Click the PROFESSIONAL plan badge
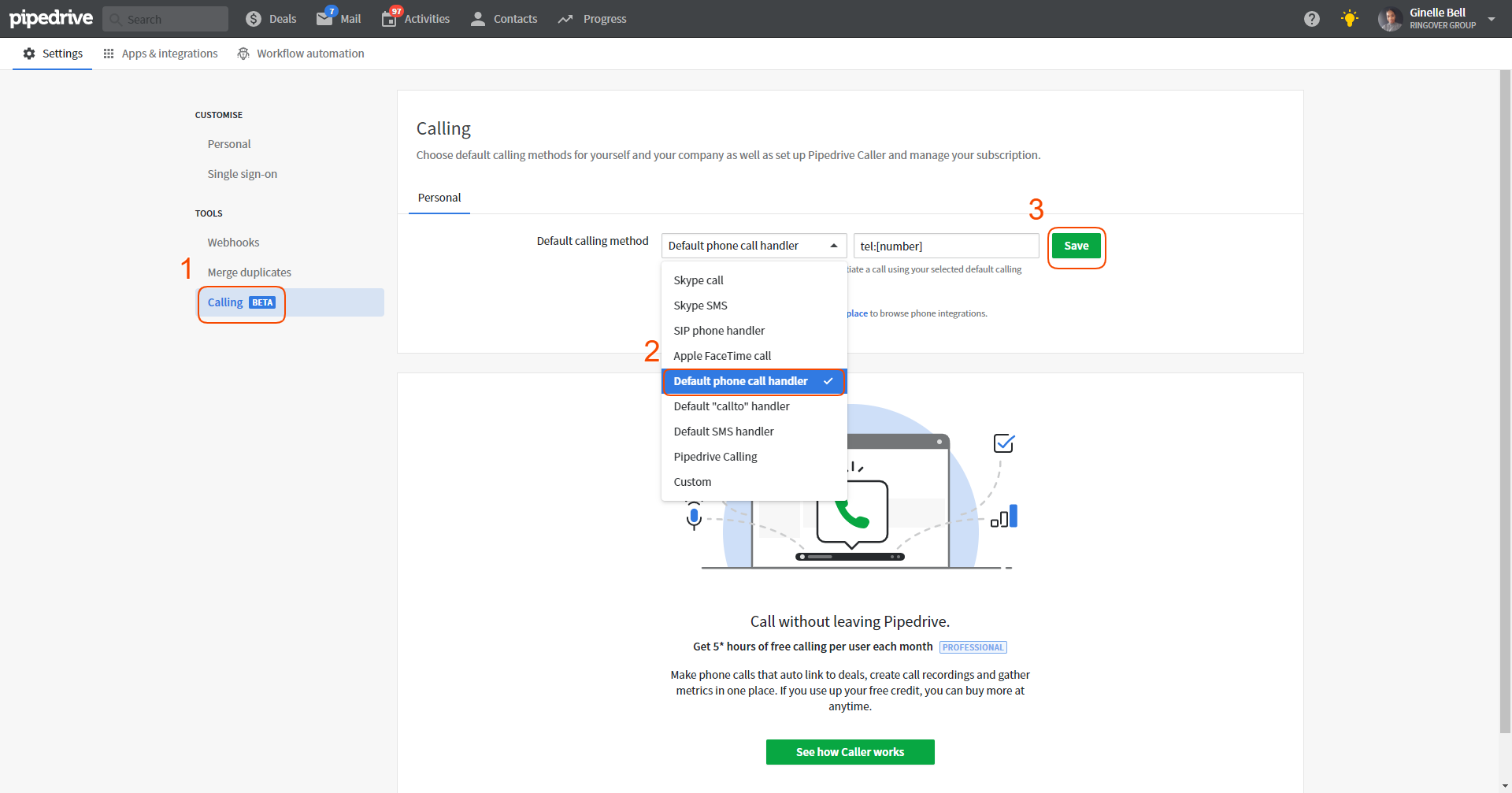 coord(973,647)
